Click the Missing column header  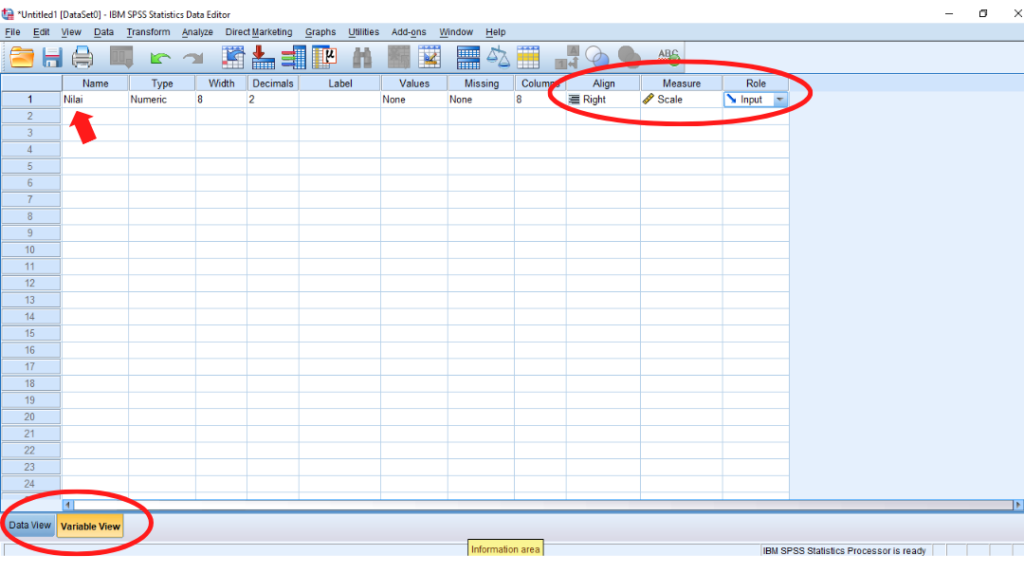(x=481, y=84)
